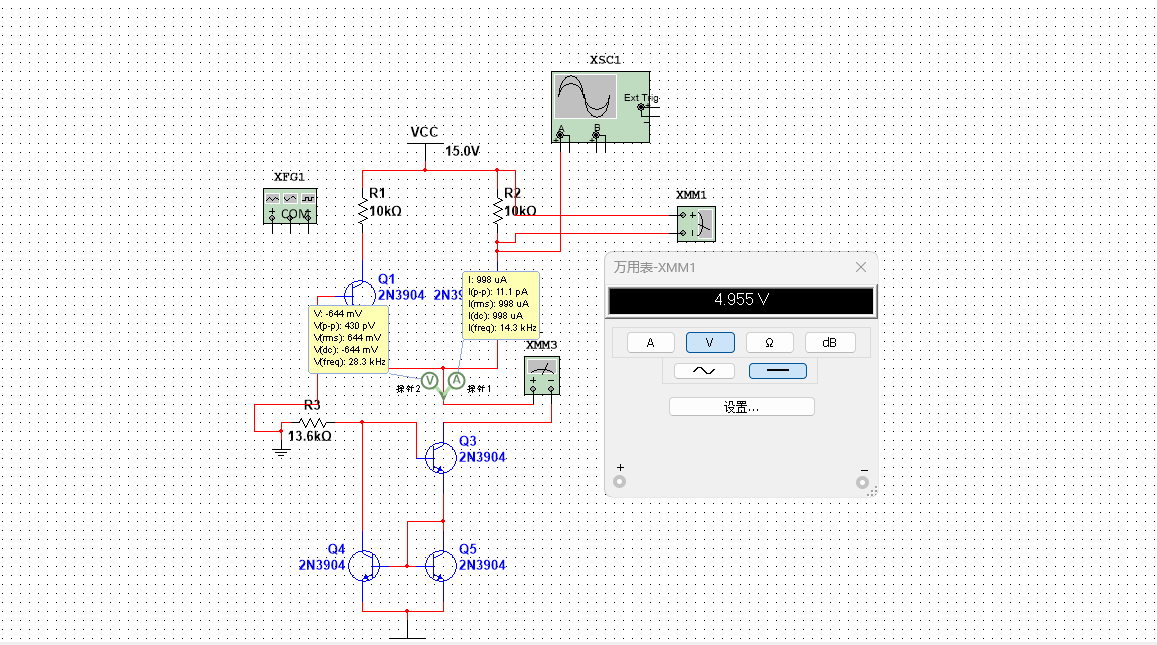The image size is (1157, 645).
Task: Select voltage V measurement mode
Action: 710,342
